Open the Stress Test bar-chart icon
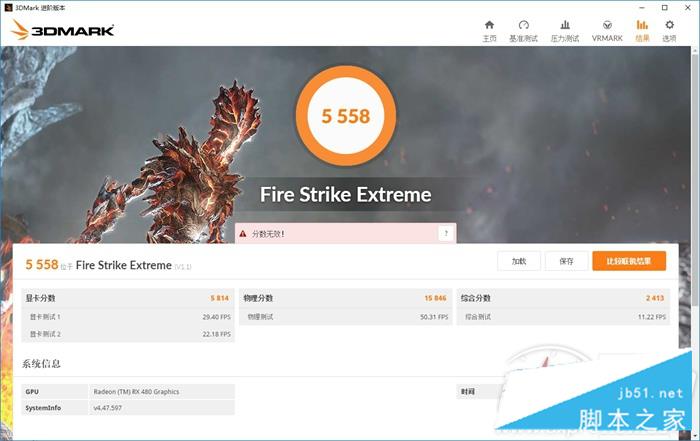This screenshot has width=700, height=441. [x=565, y=25]
